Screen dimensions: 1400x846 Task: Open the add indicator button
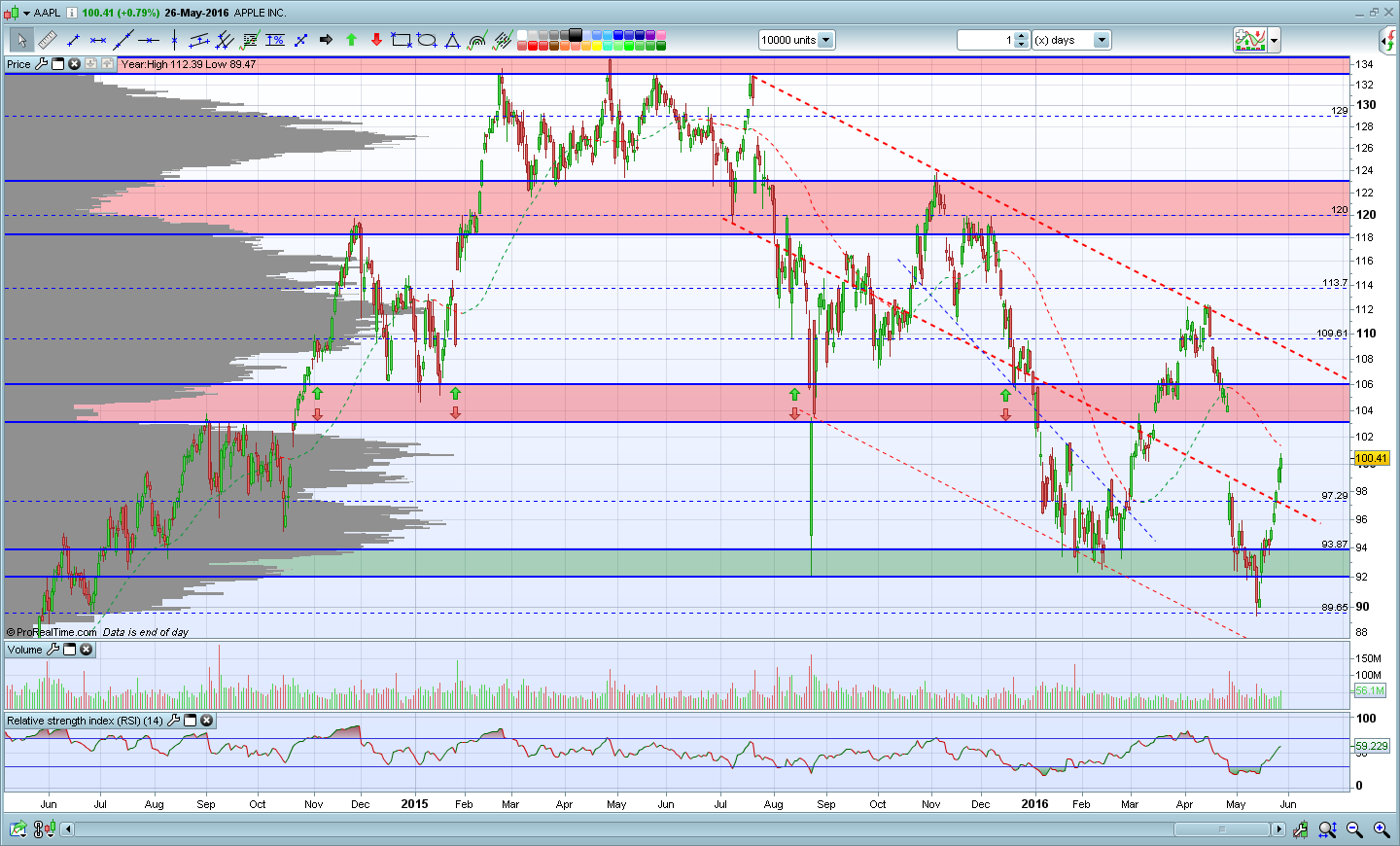[1250, 40]
